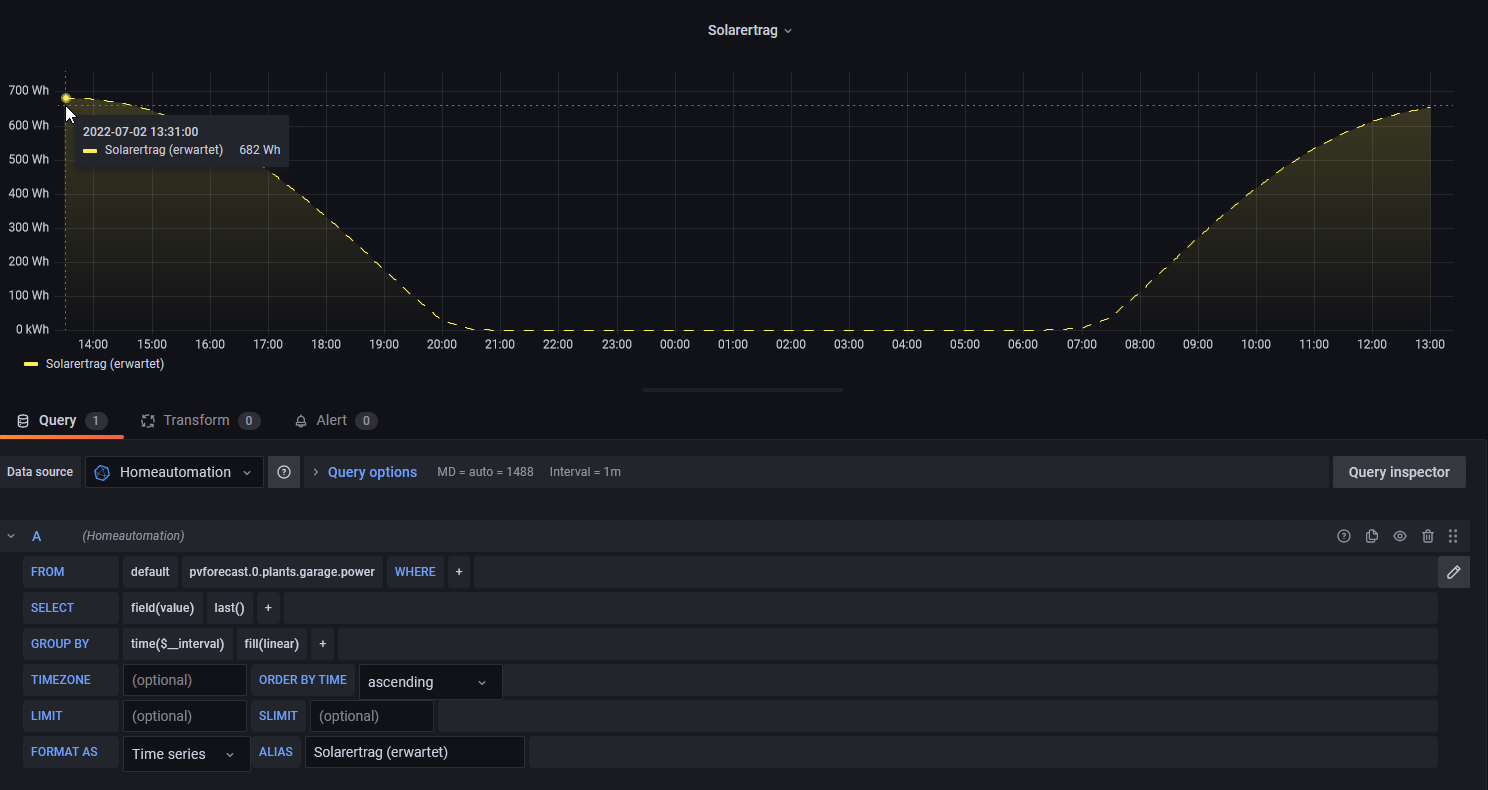Click last() aggregation segment
Image resolution: width=1488 pixels, height=790 pixels.
(x=229, y=608)
